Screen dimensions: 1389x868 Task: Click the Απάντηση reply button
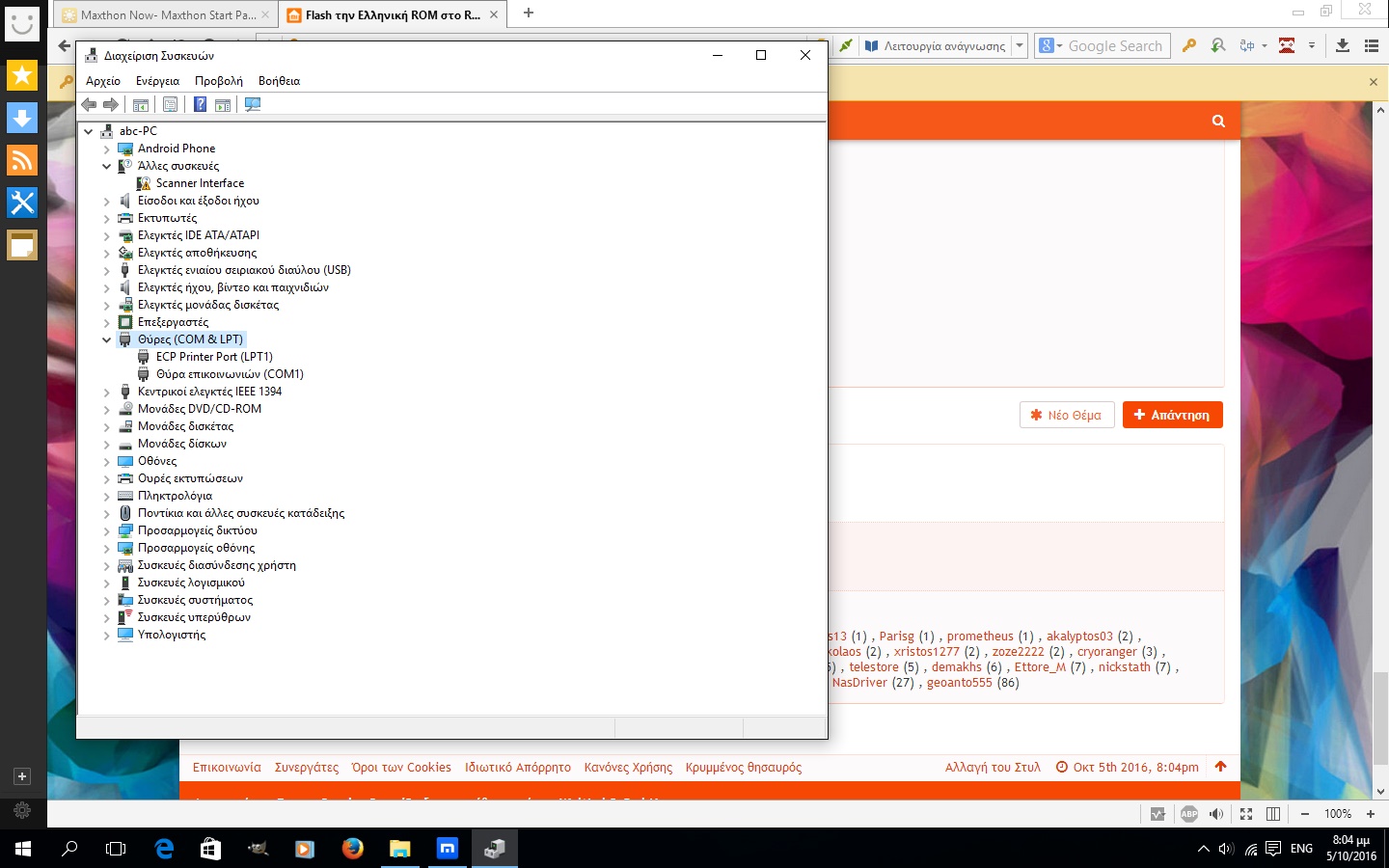1172,415
